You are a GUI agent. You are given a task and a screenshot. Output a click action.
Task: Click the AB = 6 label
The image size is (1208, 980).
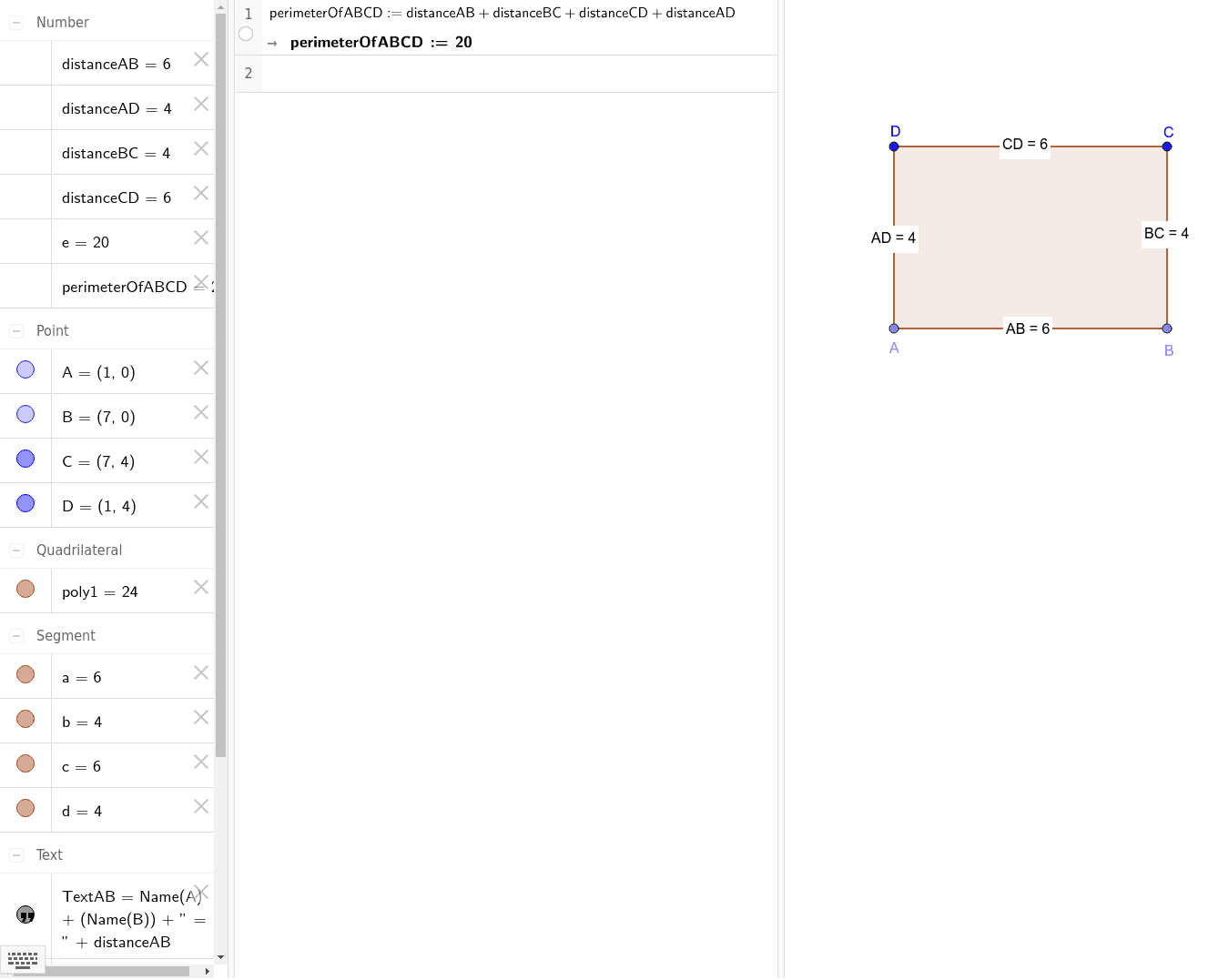[1028, 328]
